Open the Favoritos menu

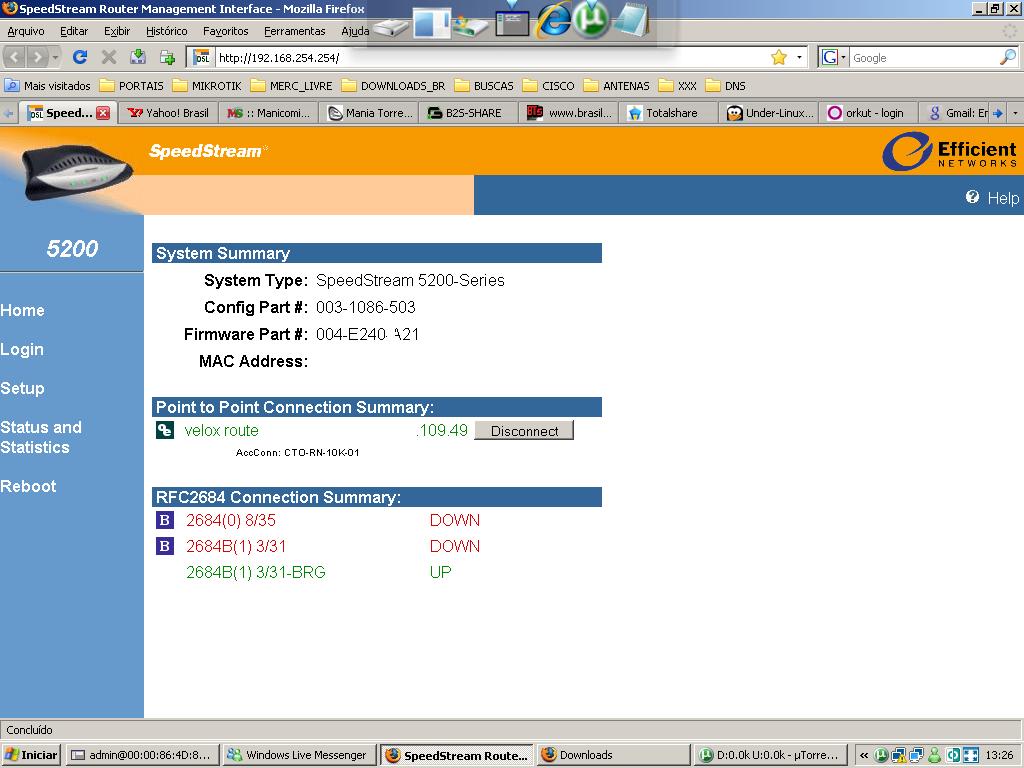coord(225,31)
